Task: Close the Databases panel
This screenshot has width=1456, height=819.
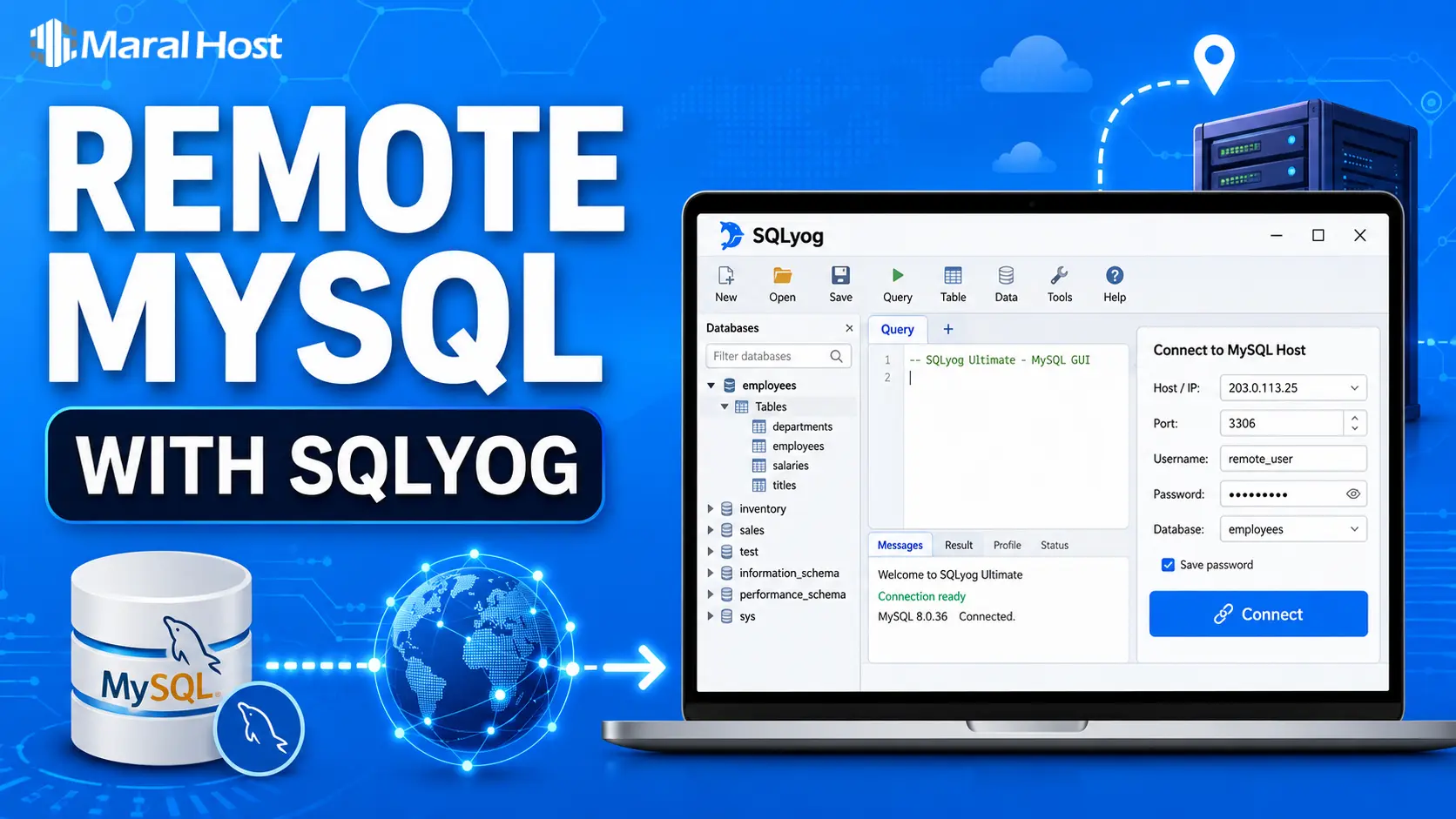Action: click(x=849, y=328)
